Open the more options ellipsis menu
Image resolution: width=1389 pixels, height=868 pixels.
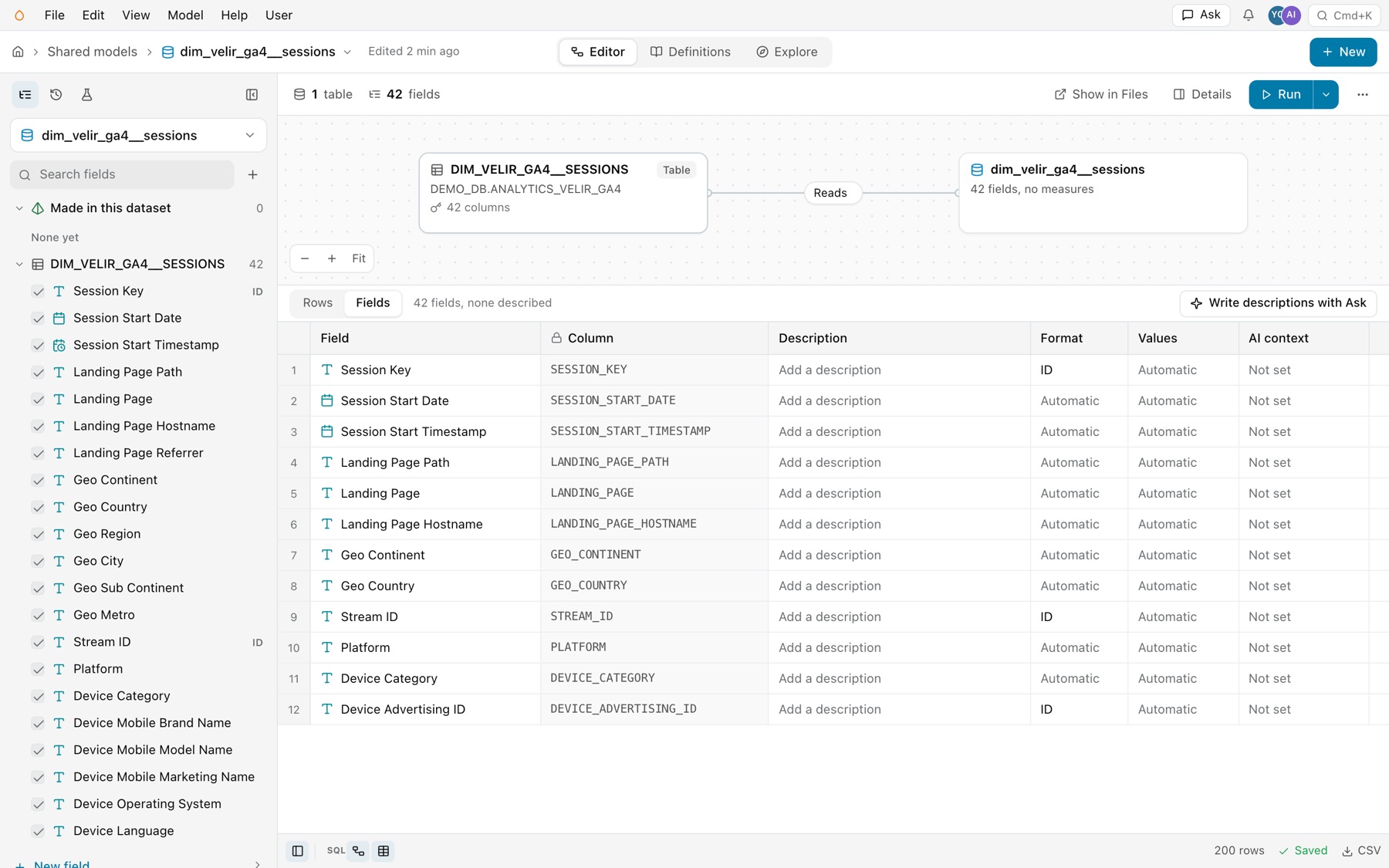tap(1362, 94)
